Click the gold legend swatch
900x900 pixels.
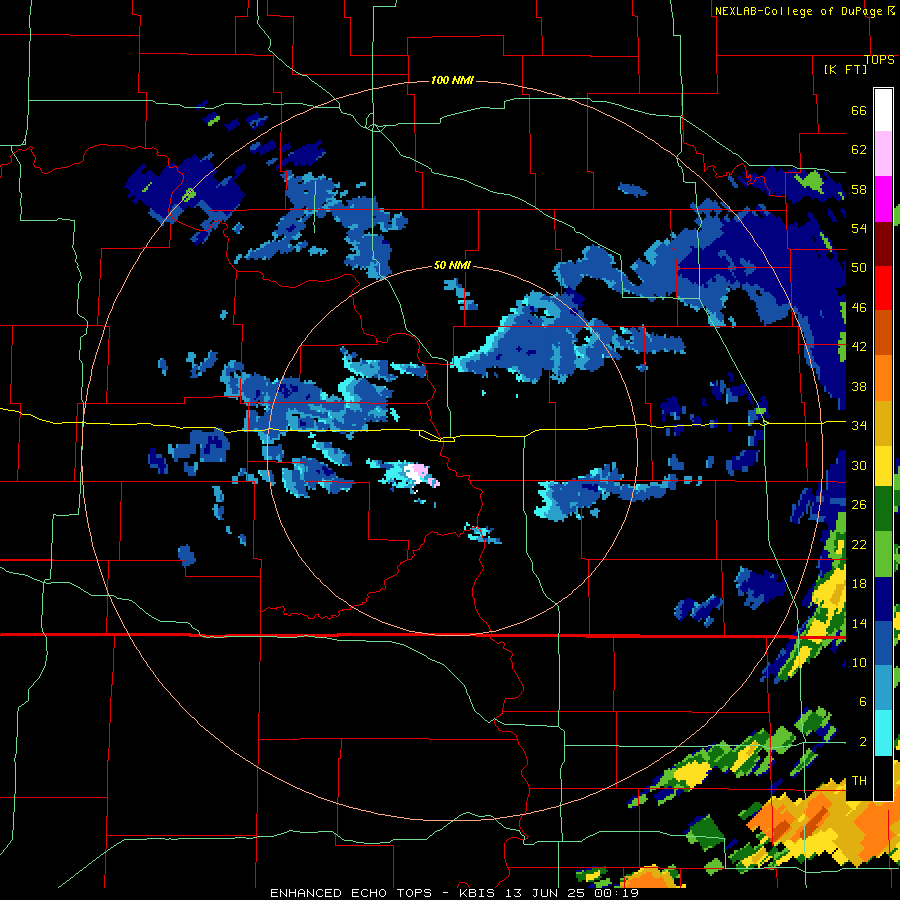(x=883, y=423)
